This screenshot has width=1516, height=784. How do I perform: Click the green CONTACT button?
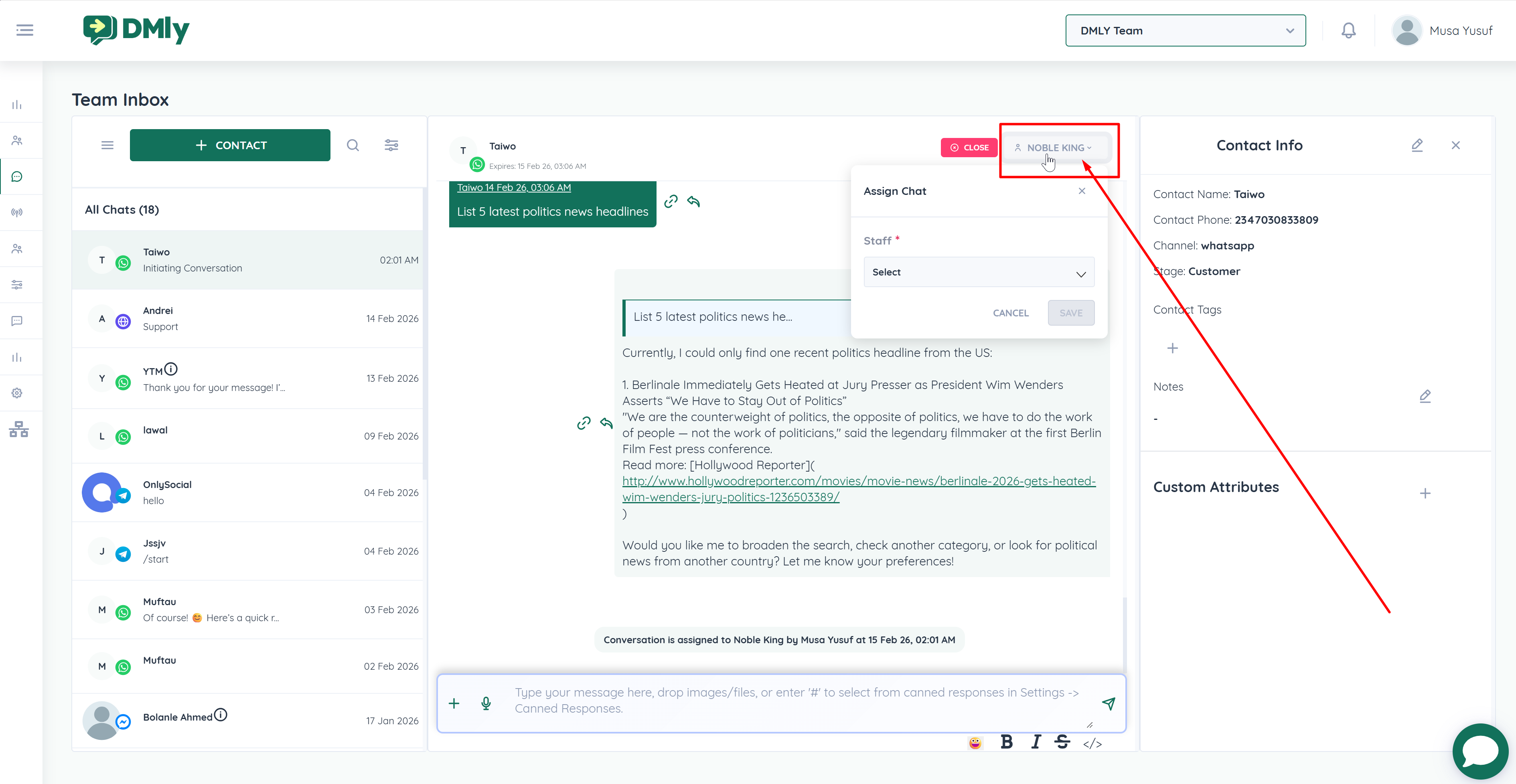click(230, 146)
